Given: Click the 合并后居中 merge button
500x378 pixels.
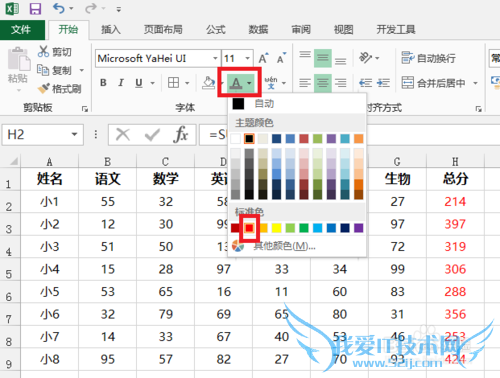Looking at the screenshot, I should point(433,83).
